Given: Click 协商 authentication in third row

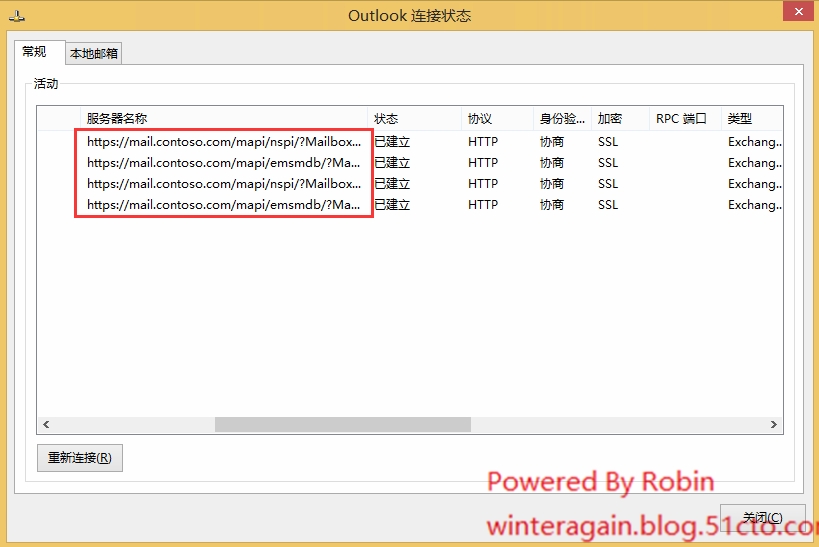Looking at the screenshot, I should pos(552,183).
